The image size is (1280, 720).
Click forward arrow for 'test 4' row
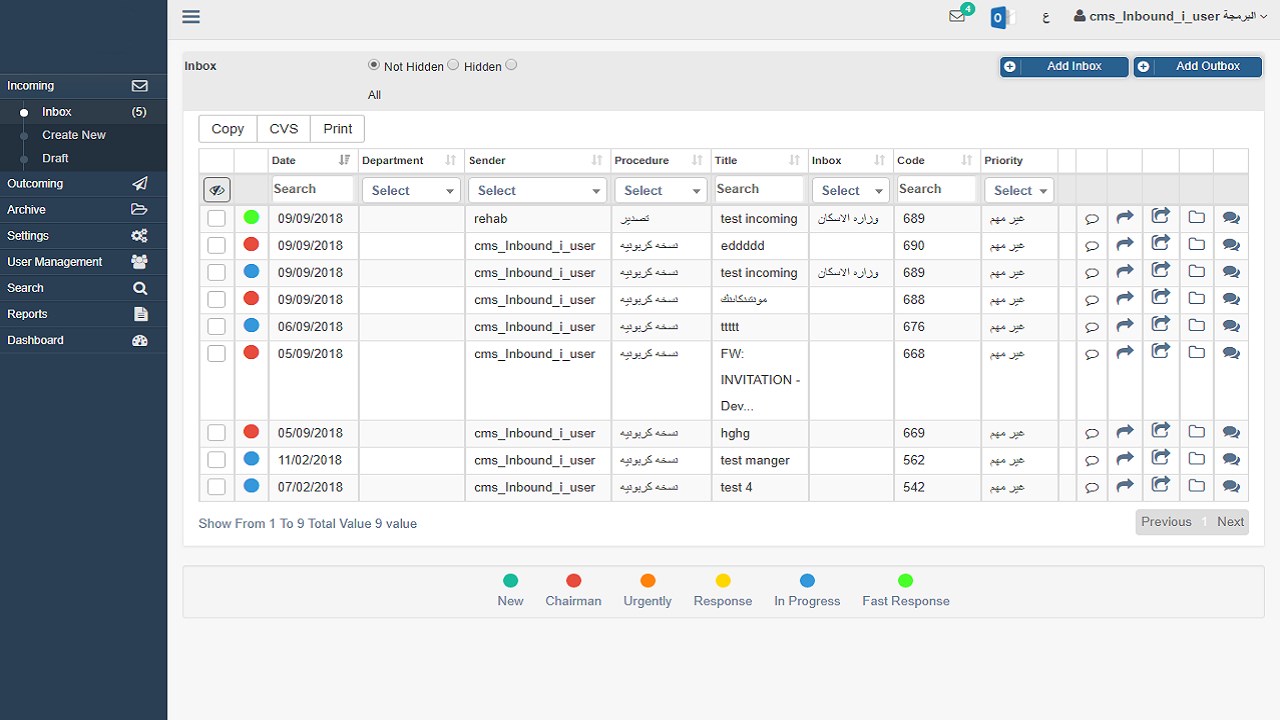click(x=1125, y=486)
